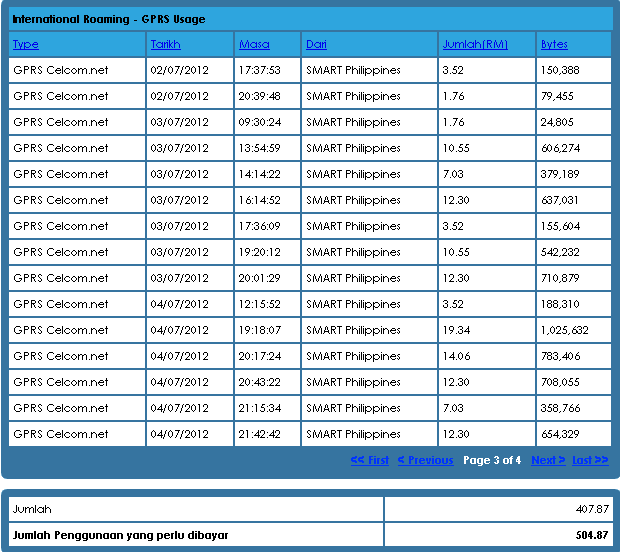Viewport: 620px width, 552px height.
Task: Select the time cell 20:39:48
Action: [259, 96]
